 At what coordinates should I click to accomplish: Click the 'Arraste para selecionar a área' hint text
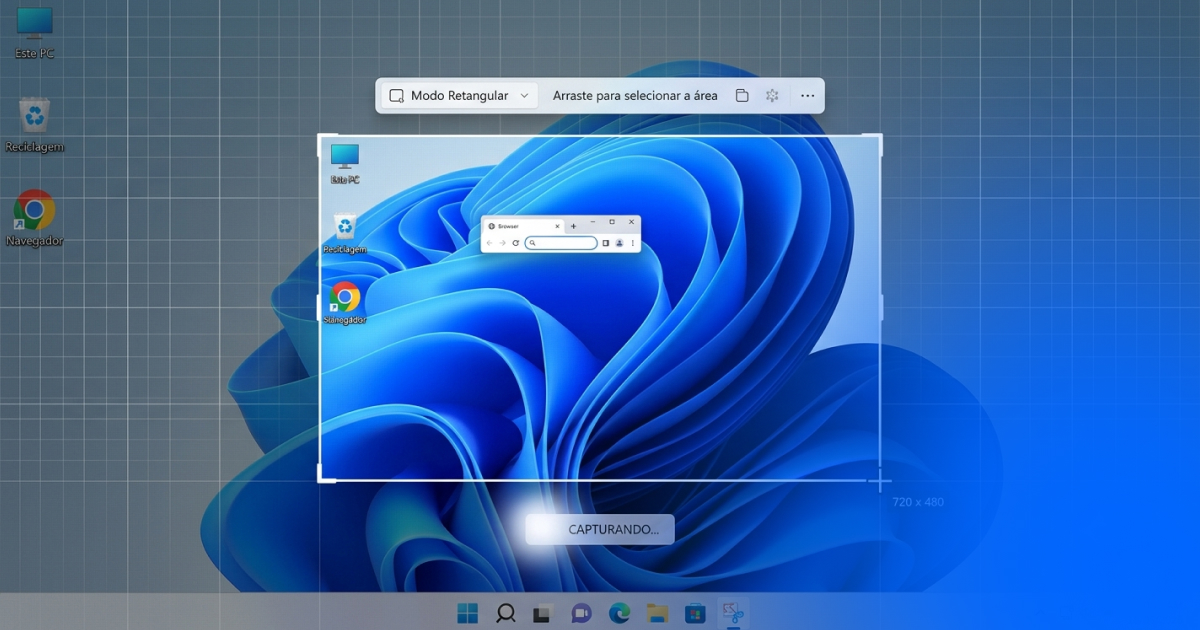[x=635, y=96]
